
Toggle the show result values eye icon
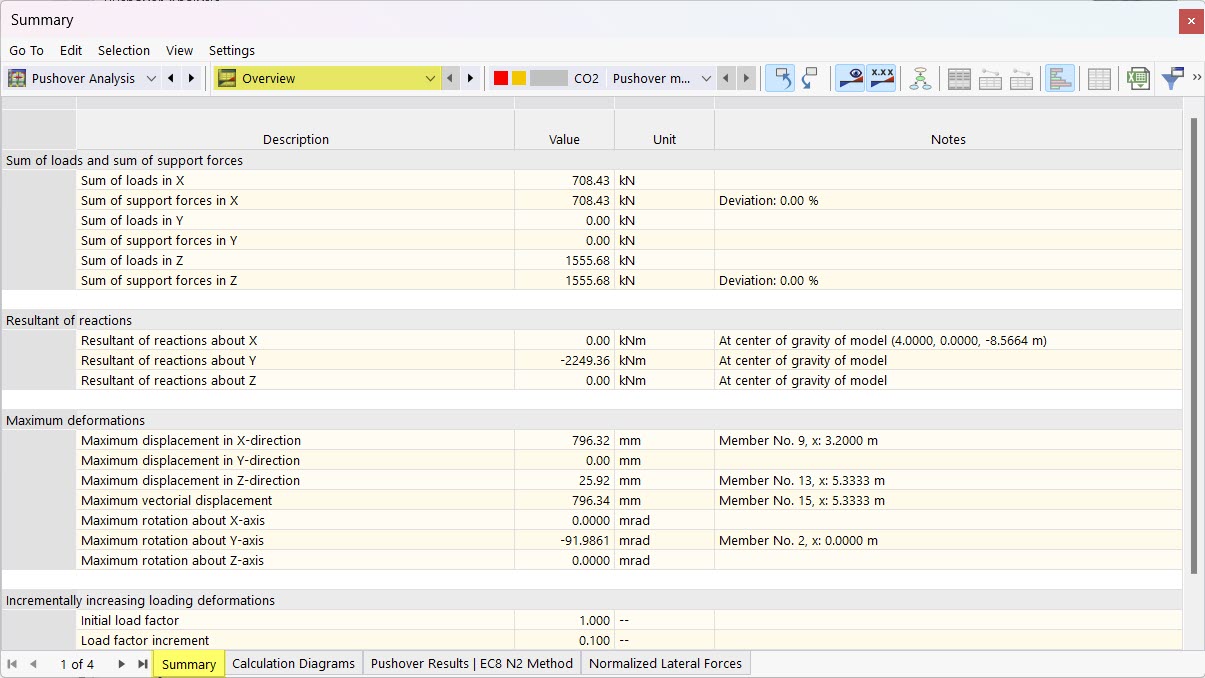point(849,78)
